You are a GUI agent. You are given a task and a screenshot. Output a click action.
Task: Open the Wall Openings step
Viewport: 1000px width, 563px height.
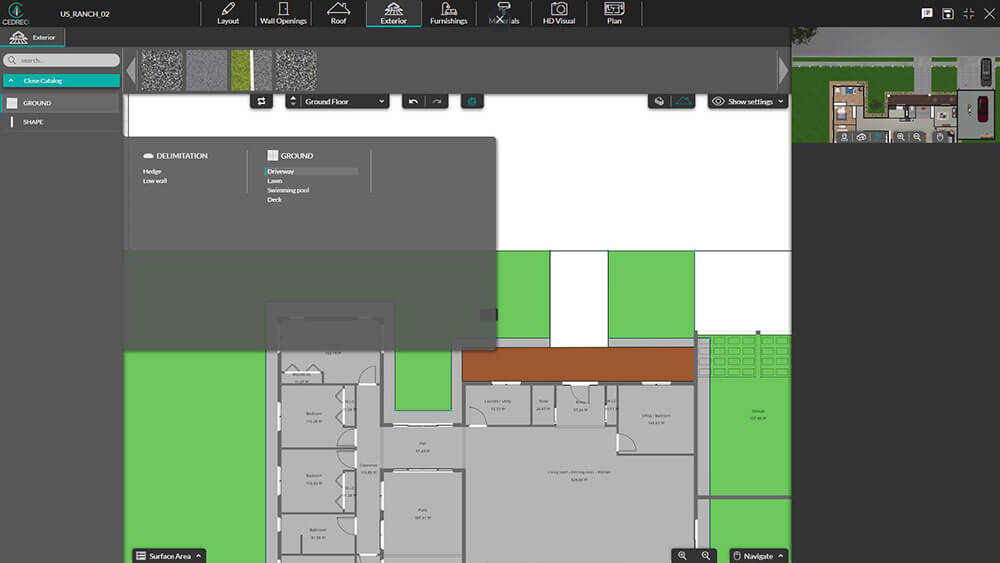click(x=283, y=13)
